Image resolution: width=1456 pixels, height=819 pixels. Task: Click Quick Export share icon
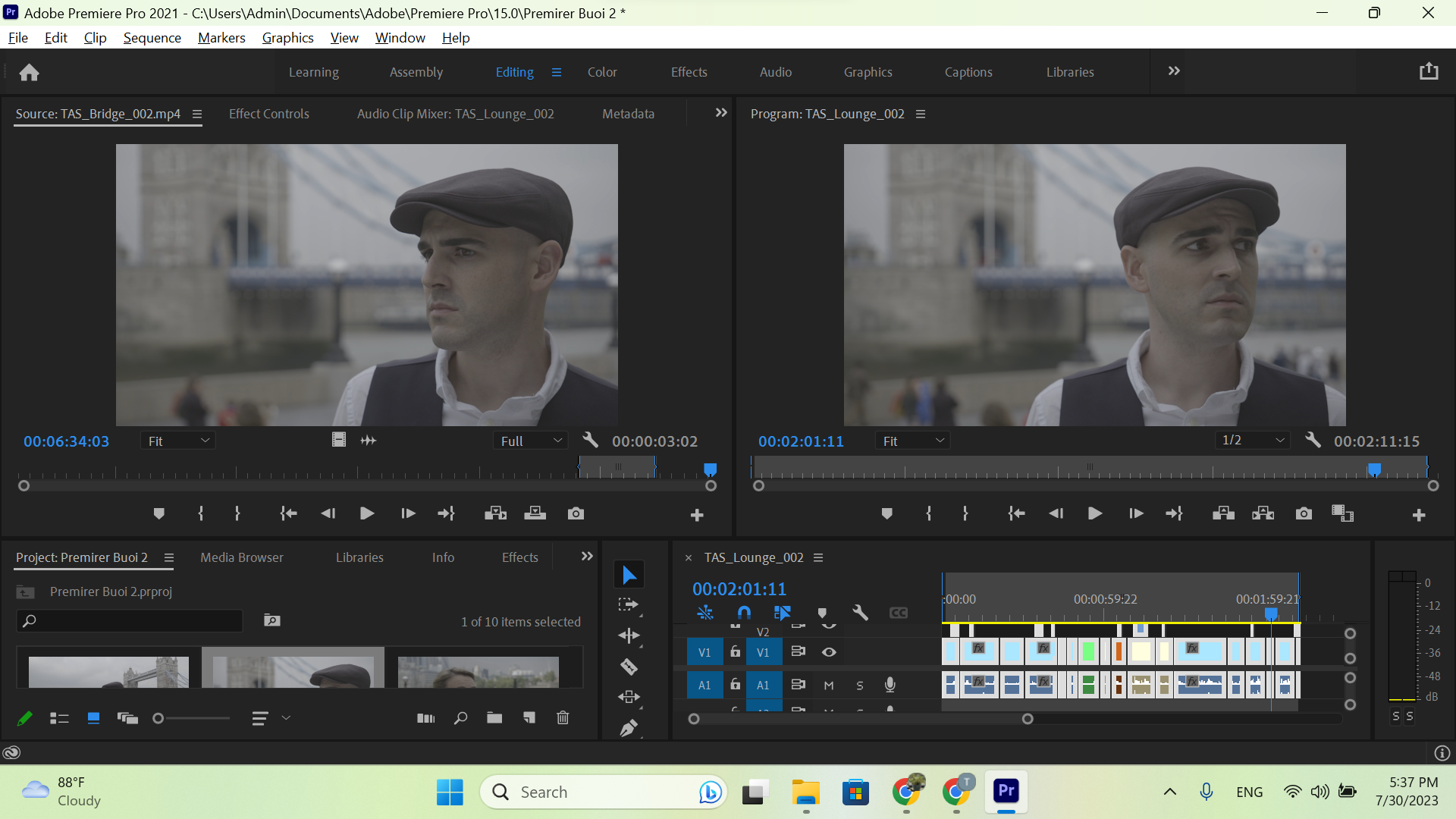pos(1429,71)
